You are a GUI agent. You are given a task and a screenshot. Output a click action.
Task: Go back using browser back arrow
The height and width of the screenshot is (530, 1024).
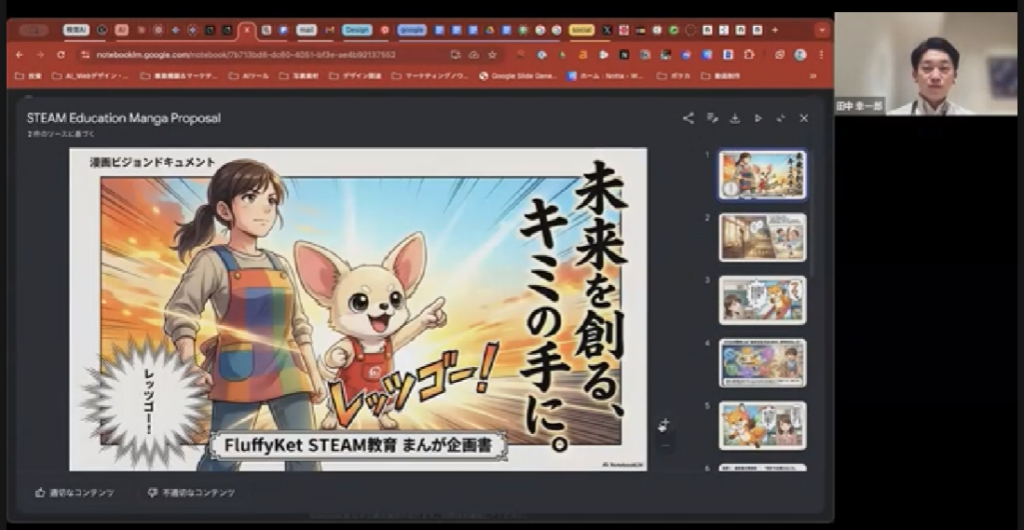point(20,54)
